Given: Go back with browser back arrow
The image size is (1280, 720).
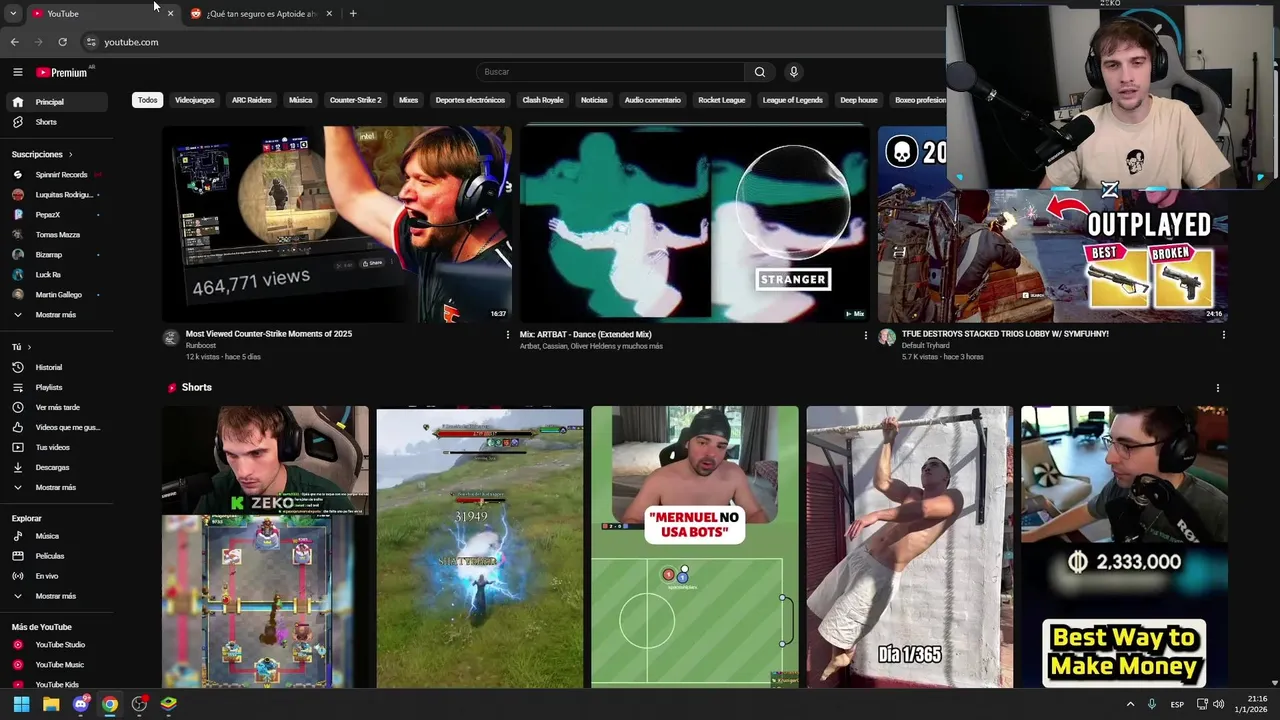Looking at the screenshot, I should (x=14, y=42).
